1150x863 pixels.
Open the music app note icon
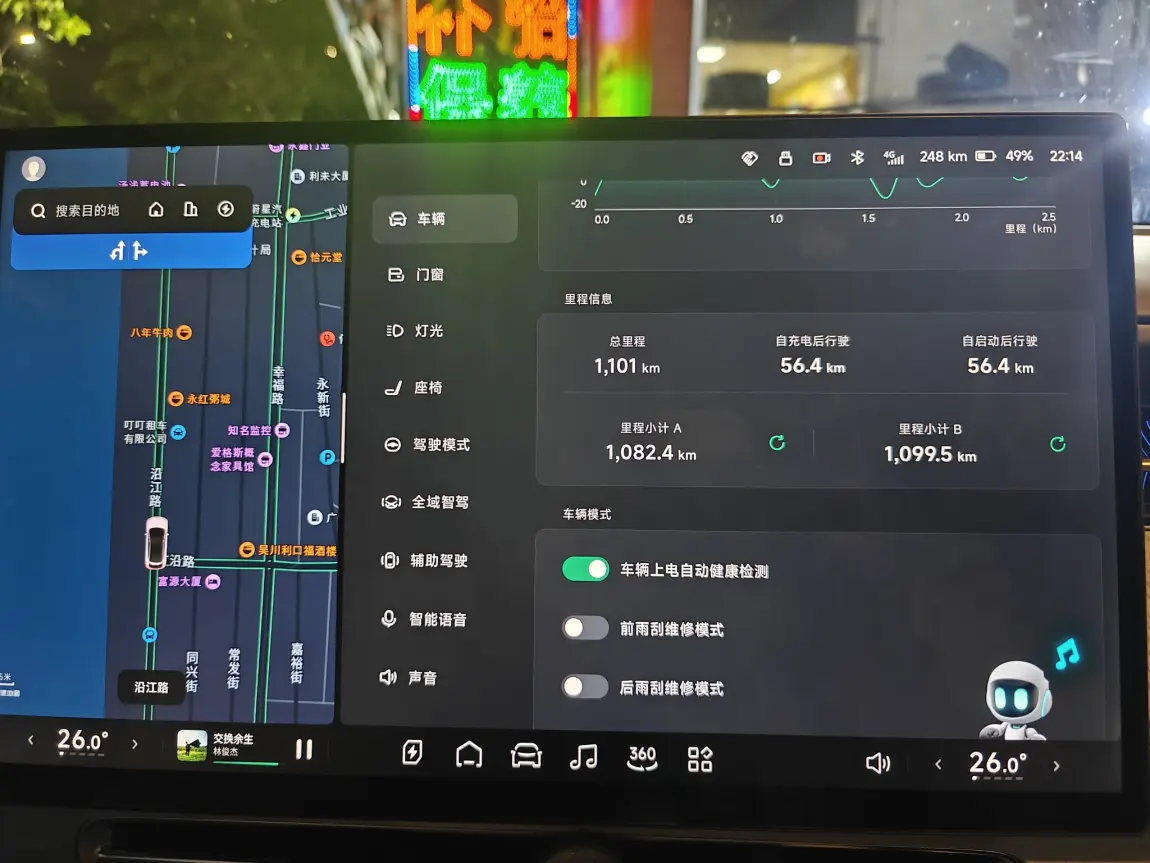[583, 756]
